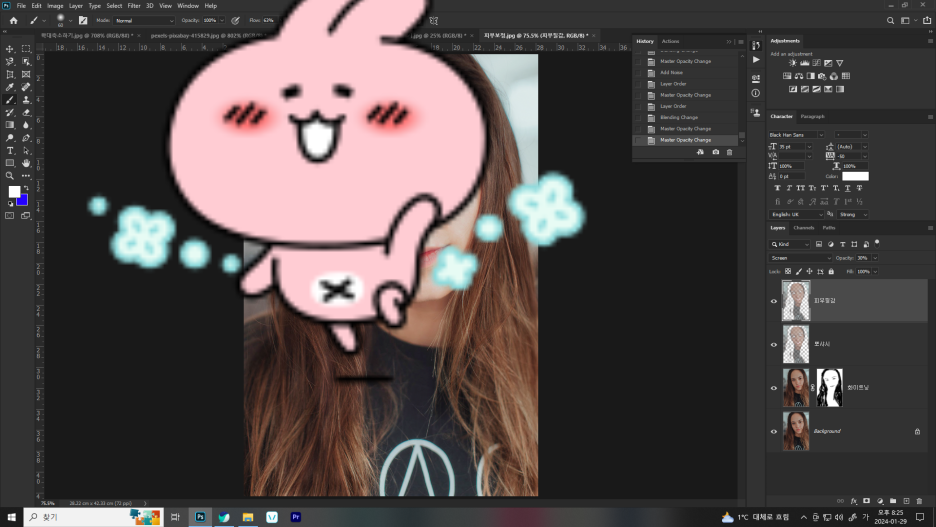Hide the second layer's eye icon
This screenshot has width=936, height=527.
point(774,344)
